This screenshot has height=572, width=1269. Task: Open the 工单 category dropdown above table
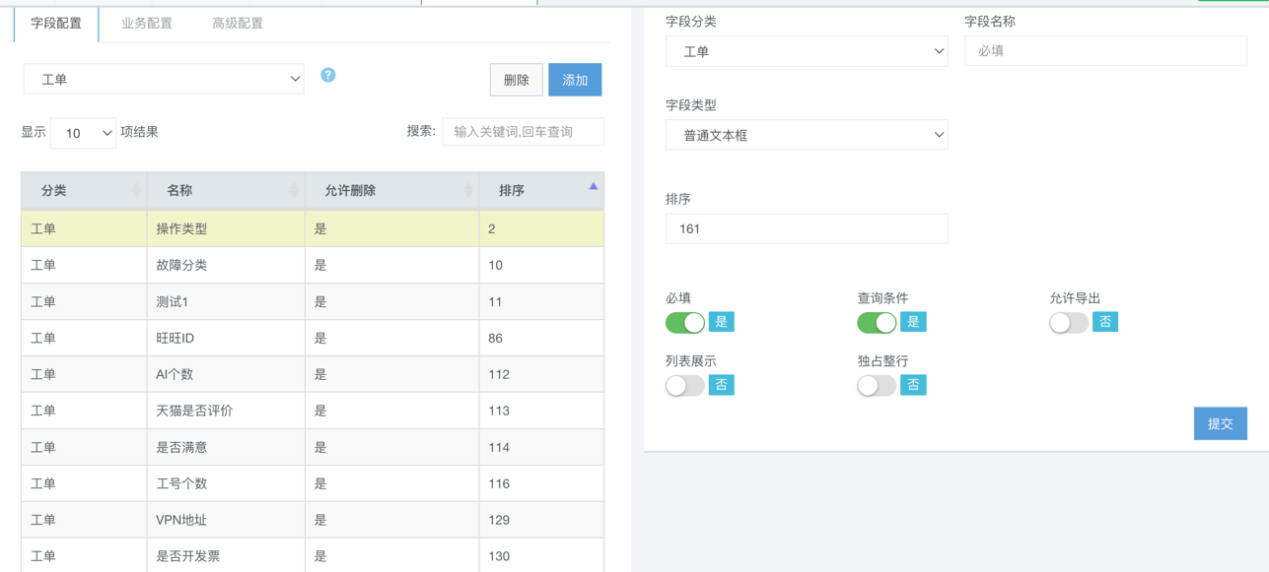pos(164,79)
